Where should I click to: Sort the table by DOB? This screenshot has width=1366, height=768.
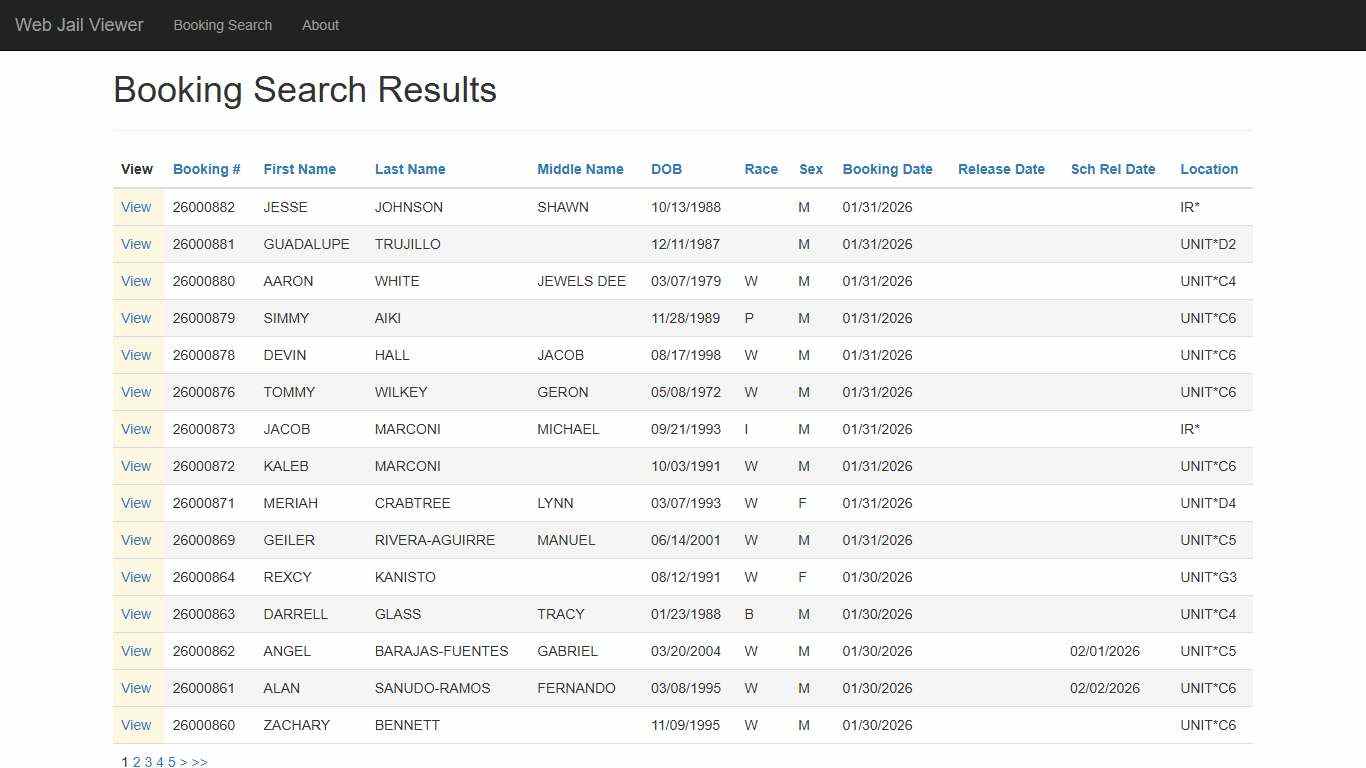[x=666, y=169]
